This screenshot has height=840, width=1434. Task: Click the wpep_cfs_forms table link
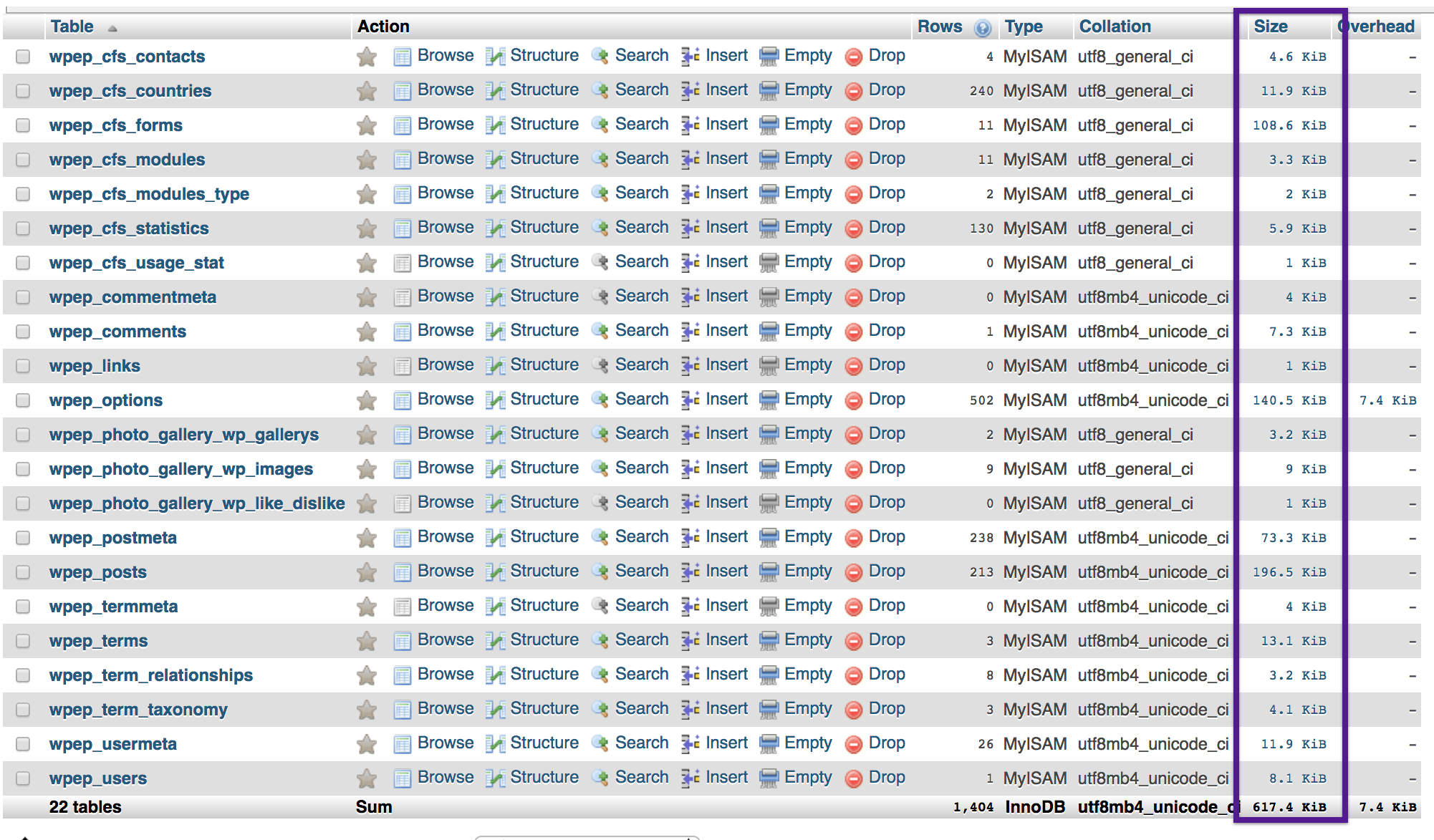point(116,125)
